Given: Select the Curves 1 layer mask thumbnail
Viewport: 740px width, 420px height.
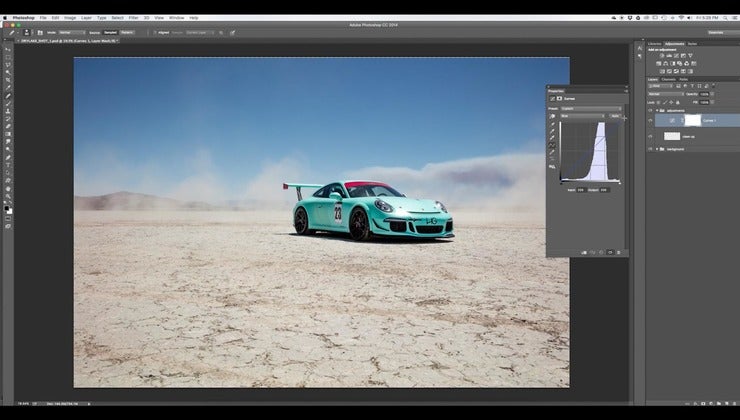Looking at the screenshot, I should point(693,120).
